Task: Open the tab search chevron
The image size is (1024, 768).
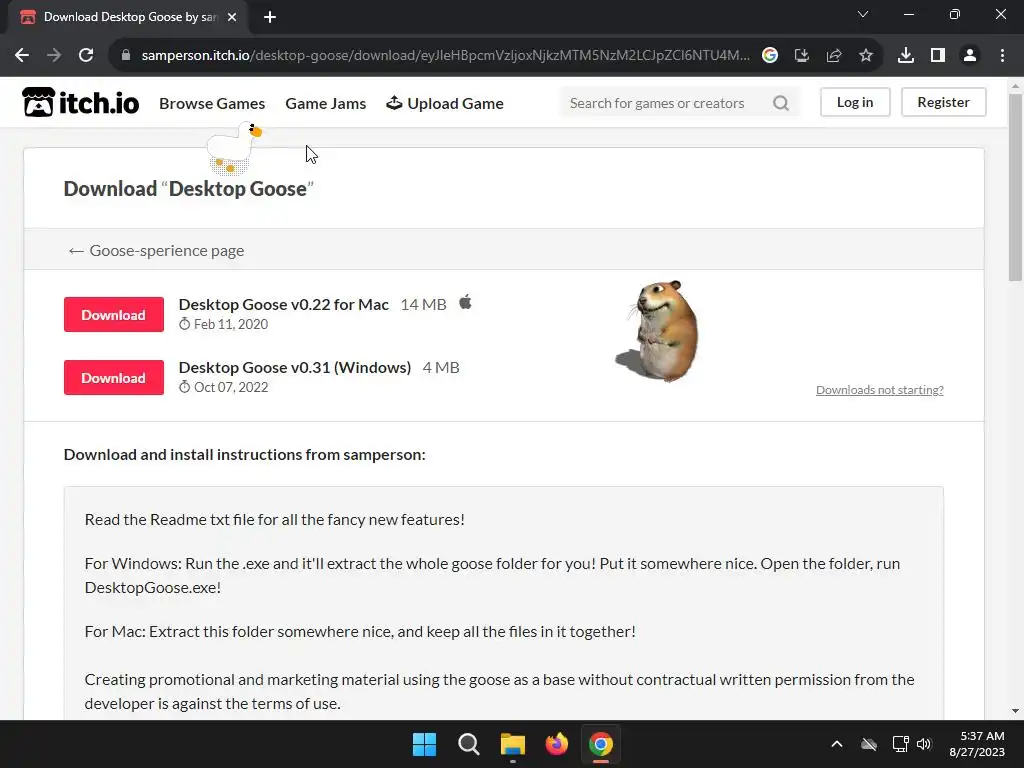Action: click(863, 14)
